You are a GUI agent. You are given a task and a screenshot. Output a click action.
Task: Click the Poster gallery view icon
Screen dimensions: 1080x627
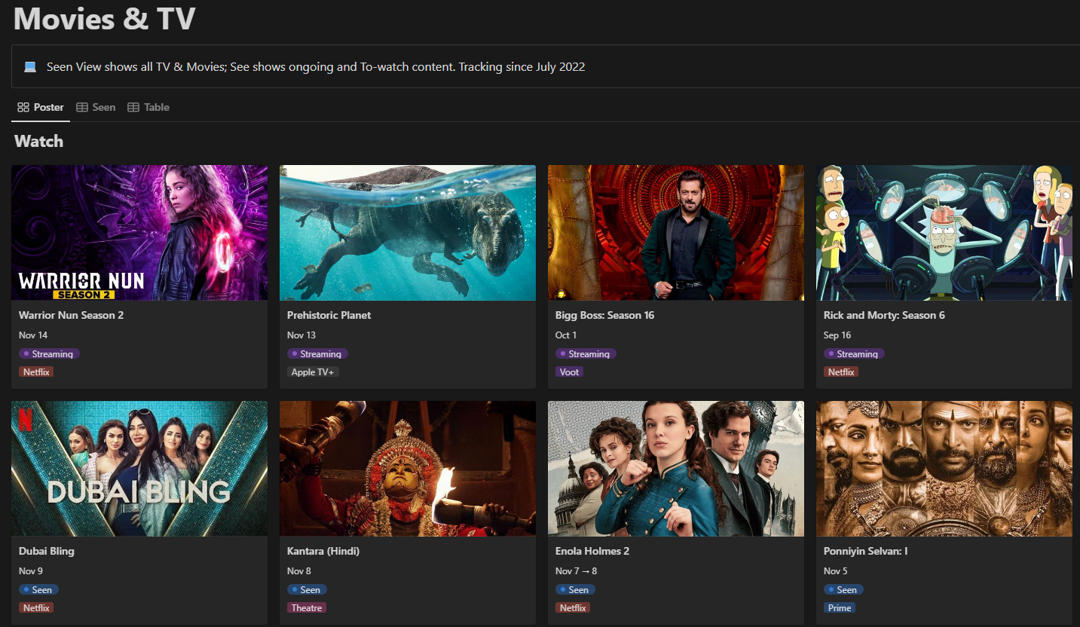click(x=23, y=107)
